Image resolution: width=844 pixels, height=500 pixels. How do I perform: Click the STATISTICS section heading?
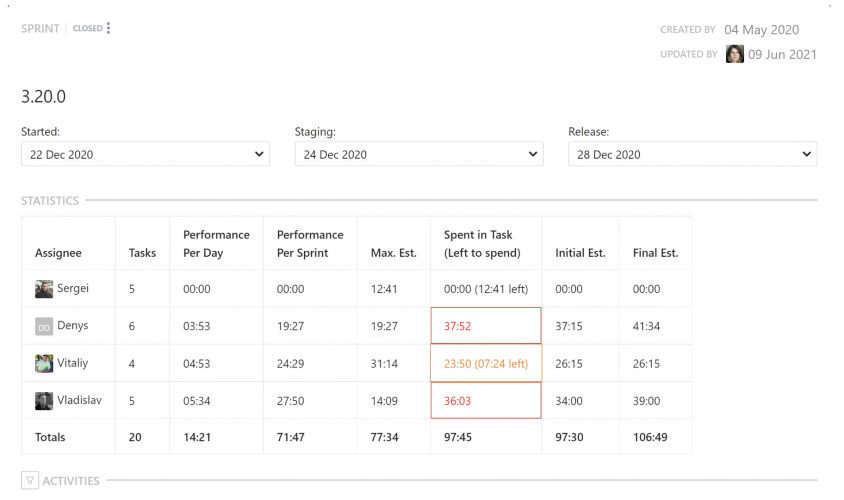50,201
